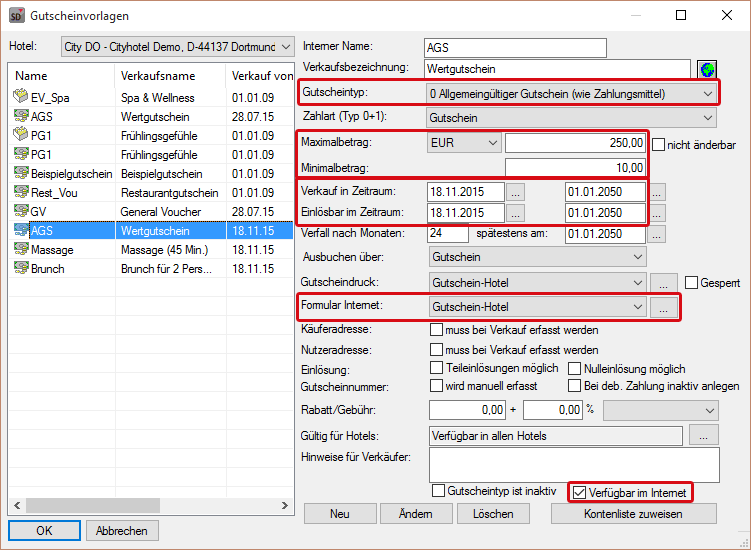
Task: Click the GV General Voucher icon
Action: coord(20,211)
